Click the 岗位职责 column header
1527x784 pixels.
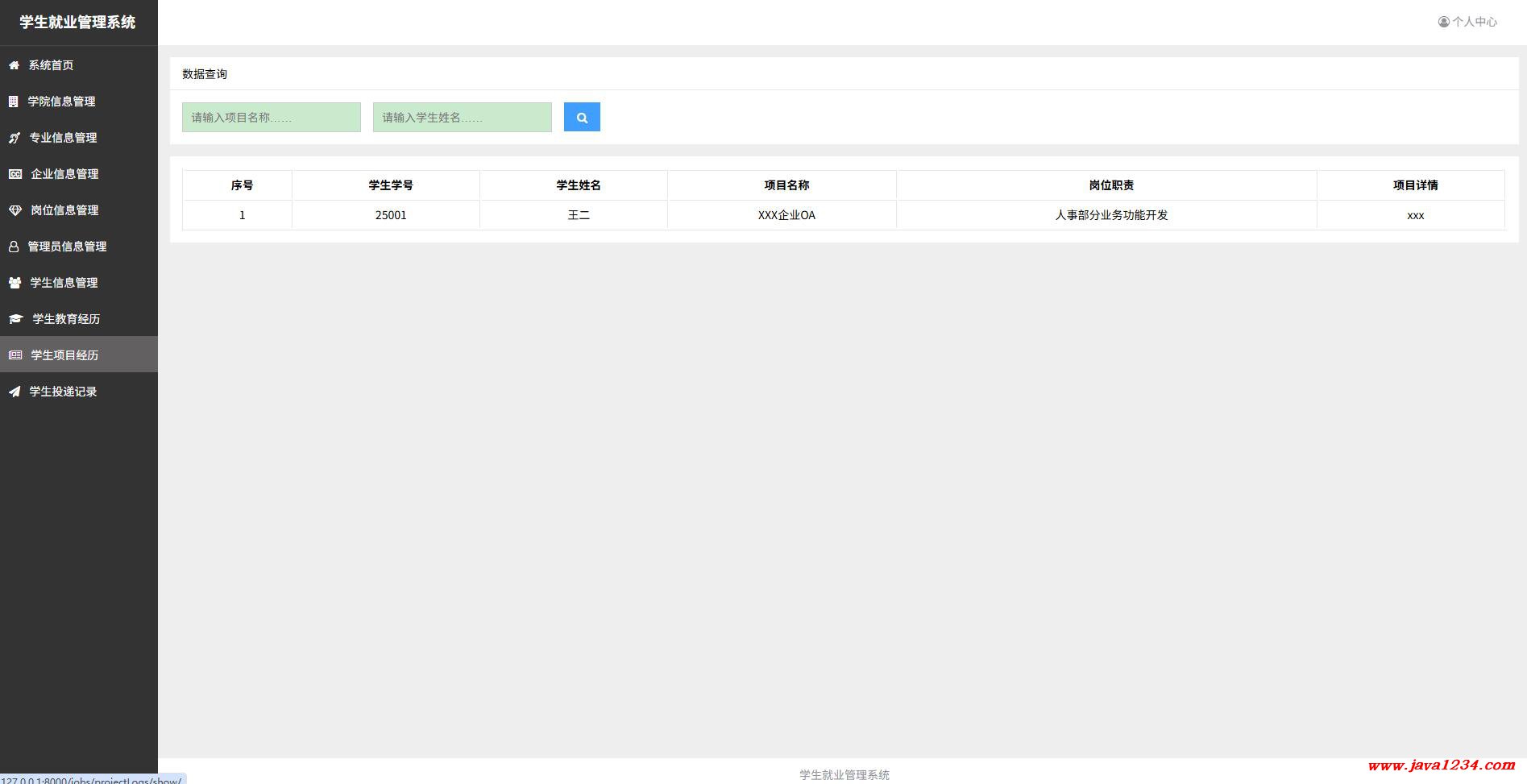click(1110, 185)
